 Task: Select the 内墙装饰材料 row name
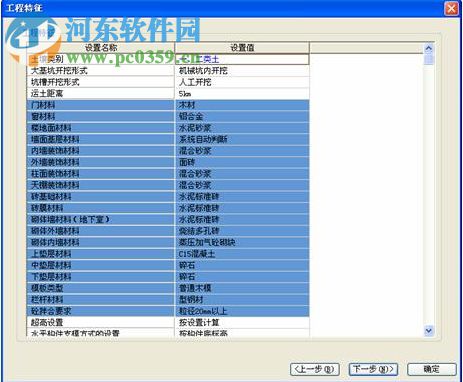pyautogui.click(x=101, y=151)
